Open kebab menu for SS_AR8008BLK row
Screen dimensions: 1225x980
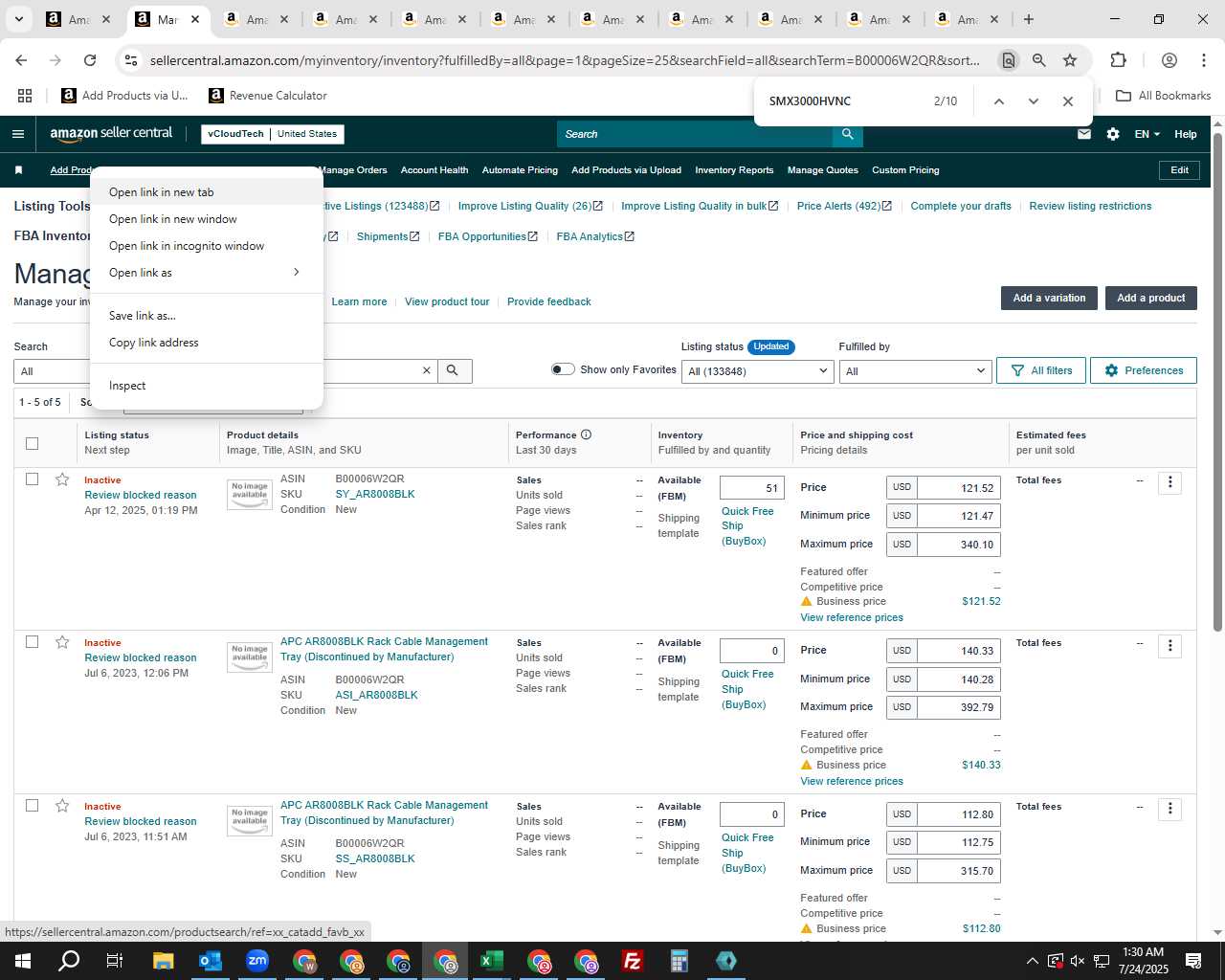(1169, 809)
